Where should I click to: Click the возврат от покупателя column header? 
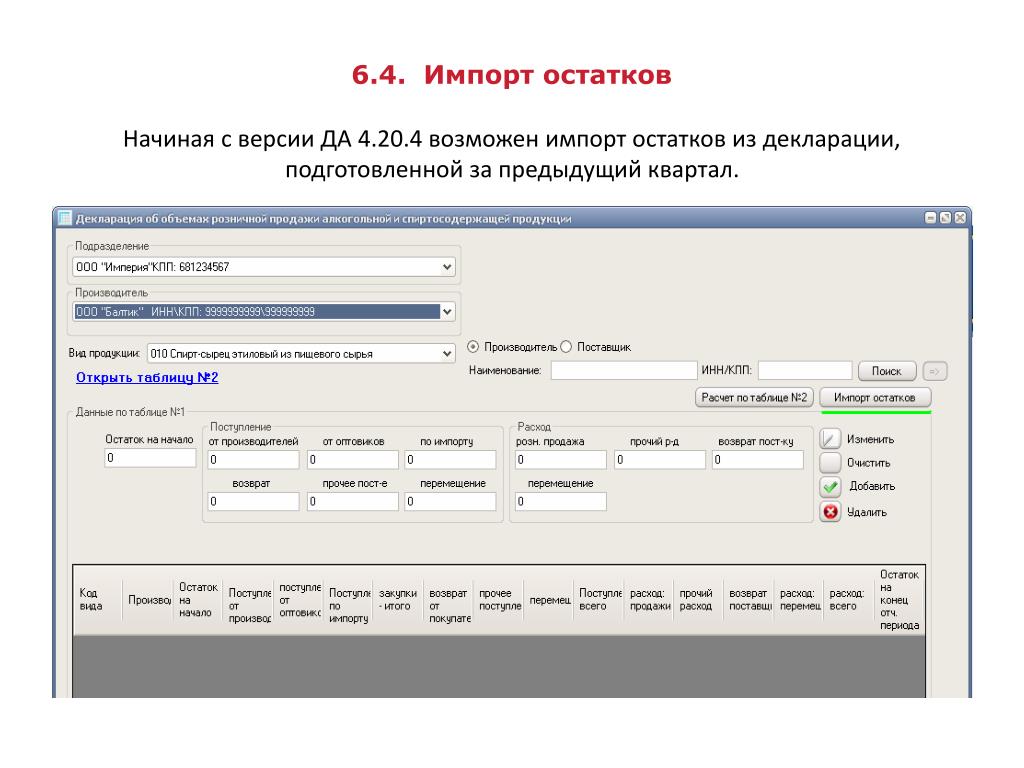pos(448,600)
